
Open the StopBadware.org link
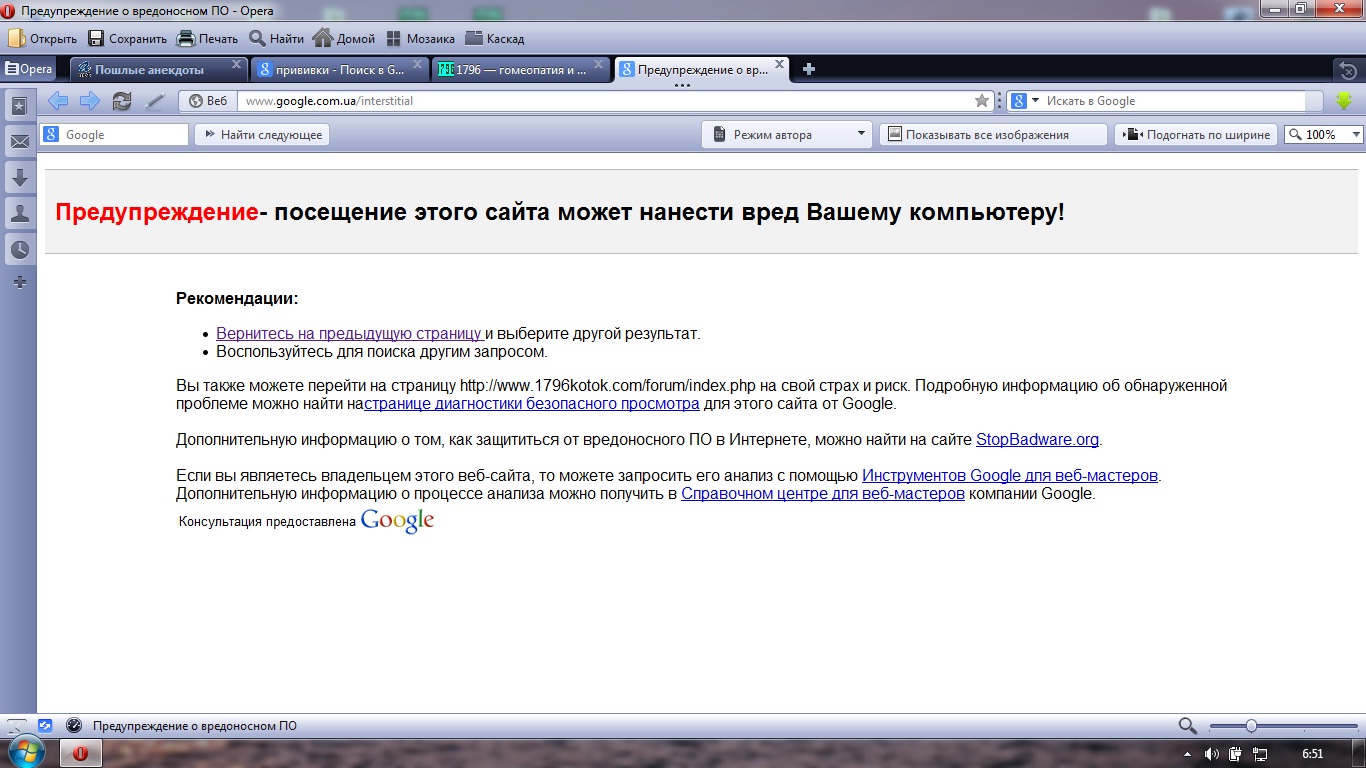tap(1037, 439)
